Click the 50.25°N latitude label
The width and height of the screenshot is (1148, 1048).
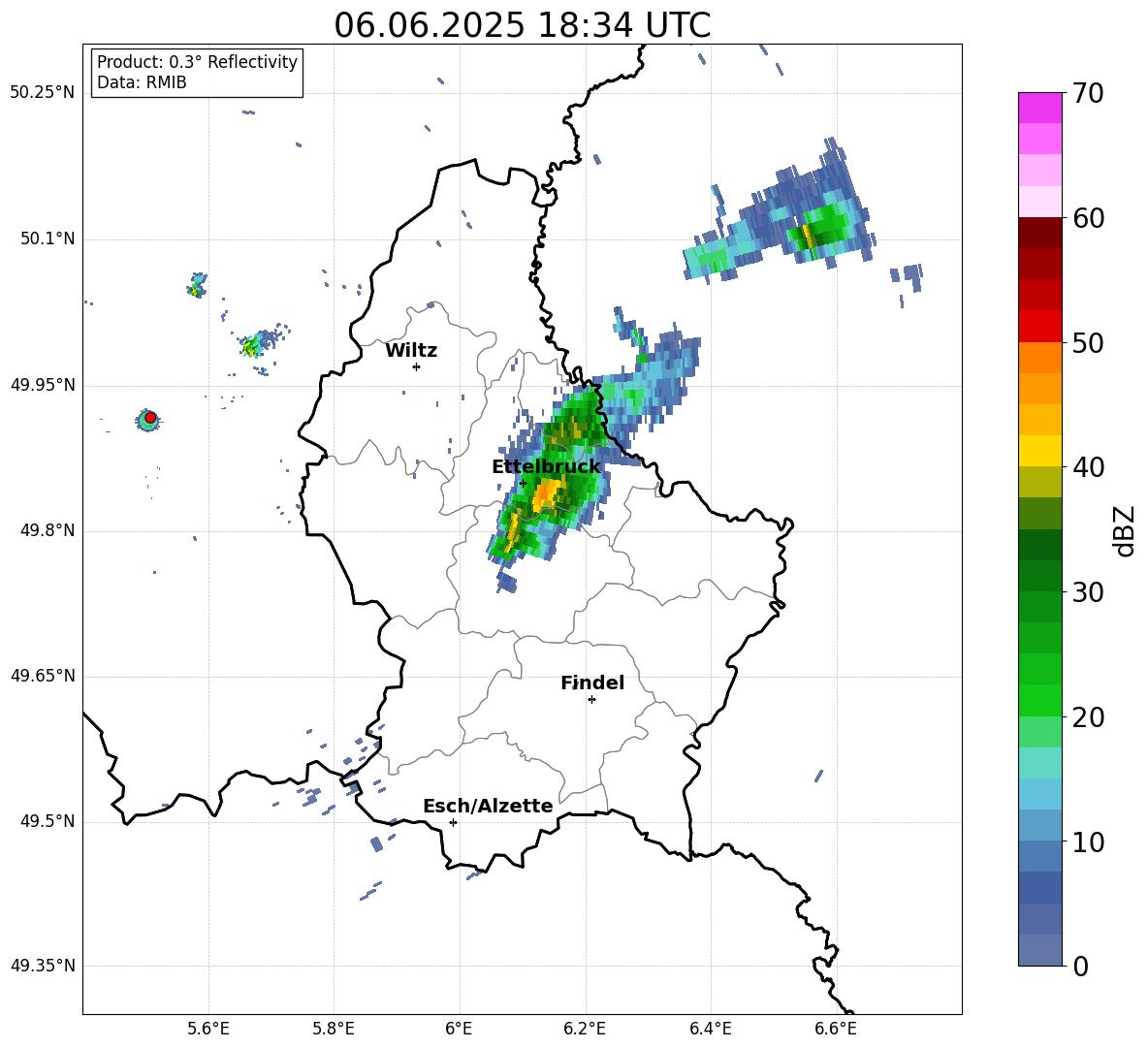43,93
